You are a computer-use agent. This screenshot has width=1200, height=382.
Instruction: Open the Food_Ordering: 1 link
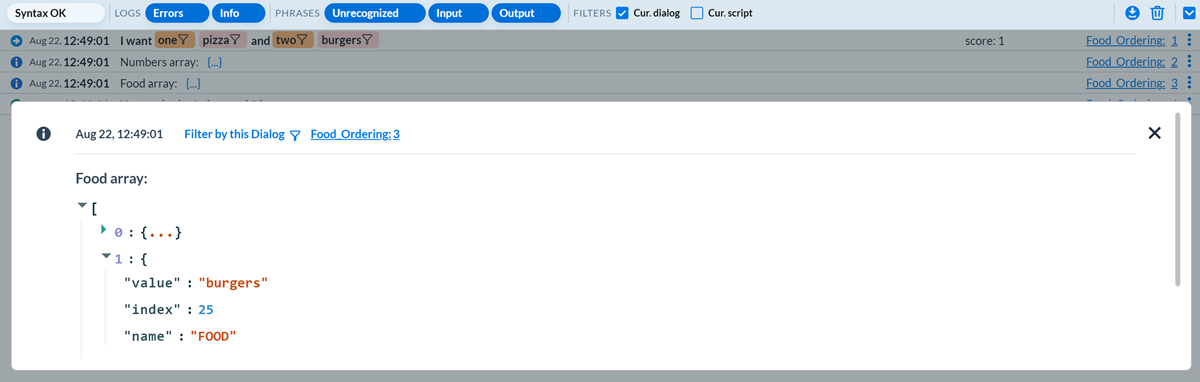pyautogui.click(x=1132, y=41)
